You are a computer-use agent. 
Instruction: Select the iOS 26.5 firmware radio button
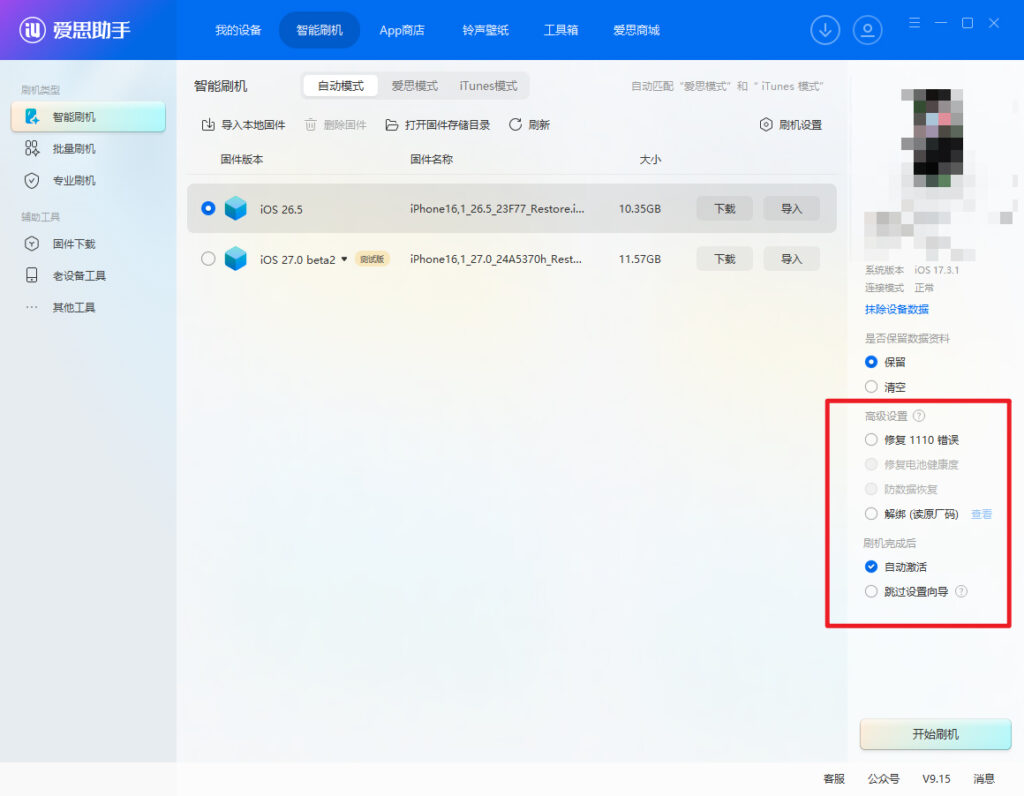coord(208,208)
